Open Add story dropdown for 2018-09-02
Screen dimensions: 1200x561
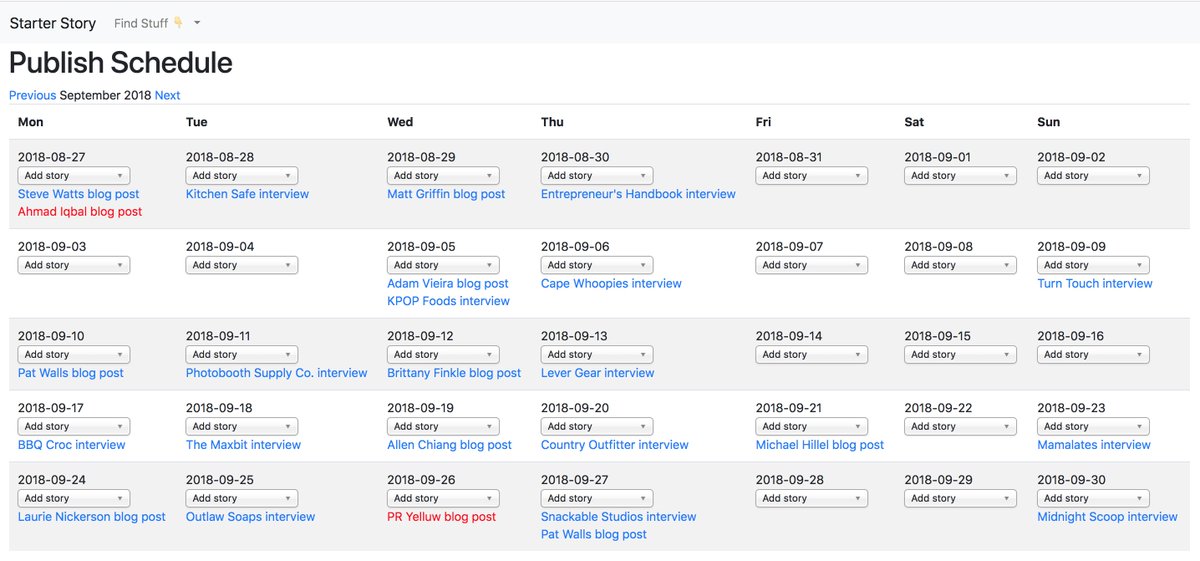click(1093, 176)
